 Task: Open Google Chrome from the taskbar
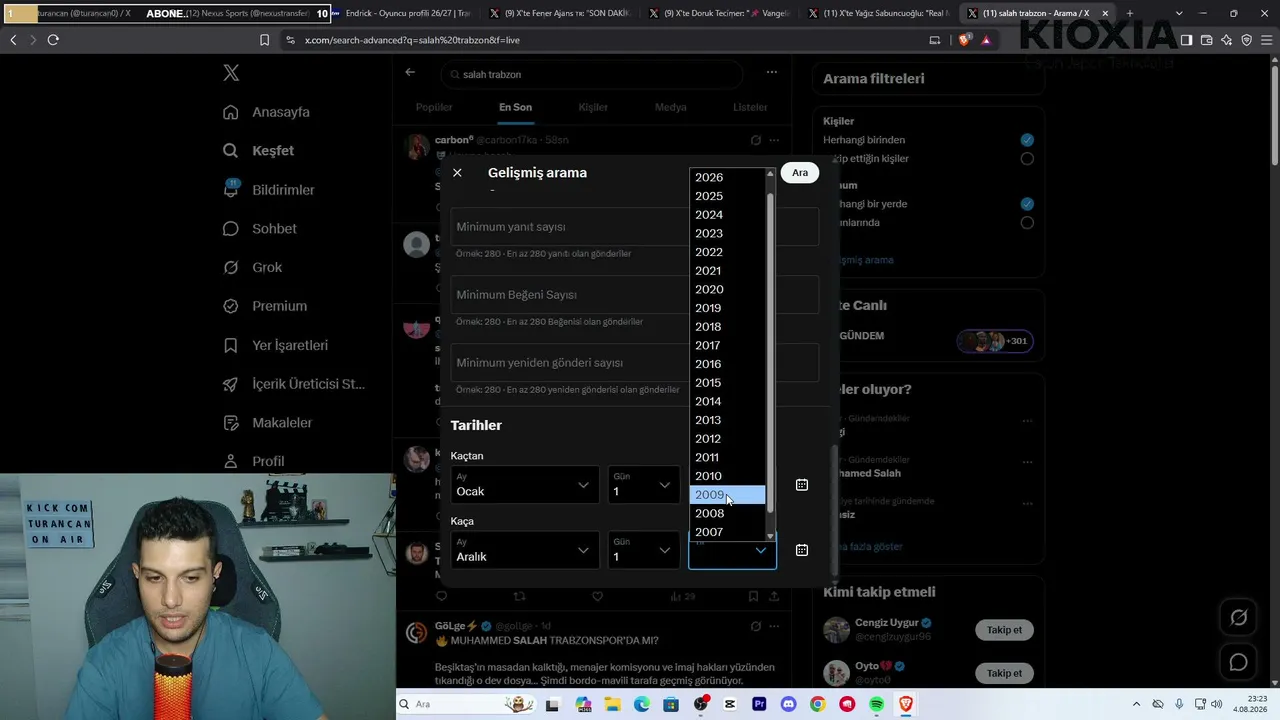click(x=817, y=705)
